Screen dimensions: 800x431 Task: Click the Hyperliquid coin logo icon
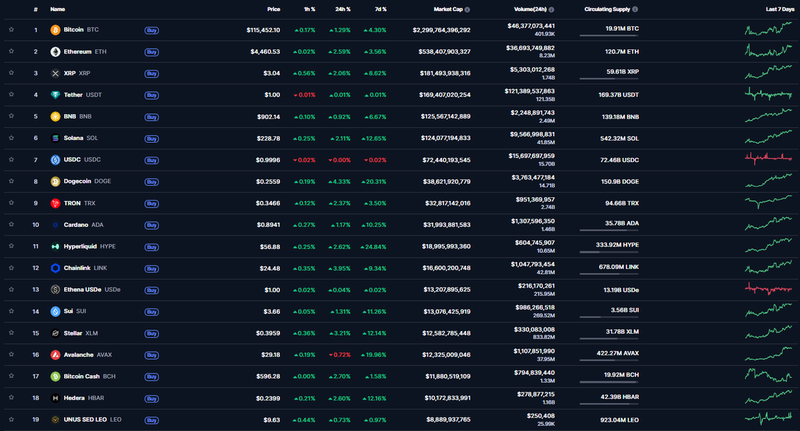pos(55,246)
